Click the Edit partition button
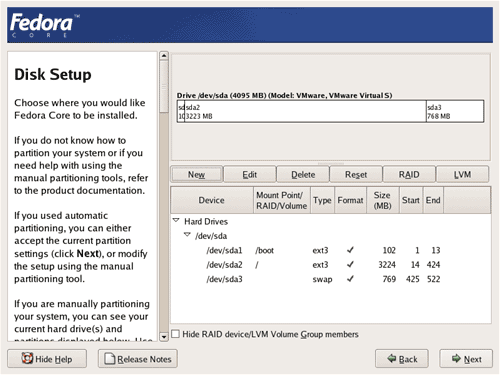Image resolution: width=500 pixels, height=375 pixels. [x=250, y=174]
